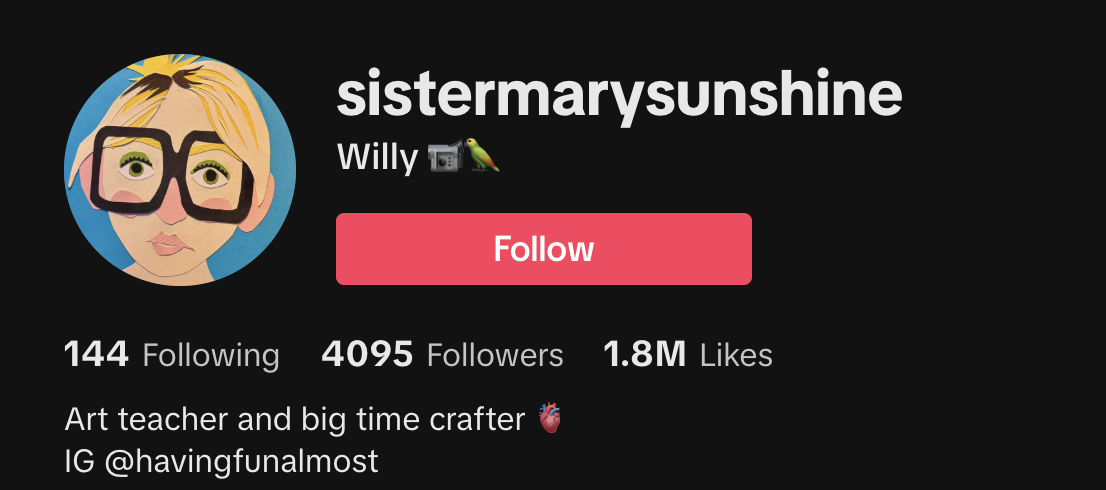The image size is (1106, 490).
Task: Click the video camera emoji beside Willy
Action: point(445,156)
